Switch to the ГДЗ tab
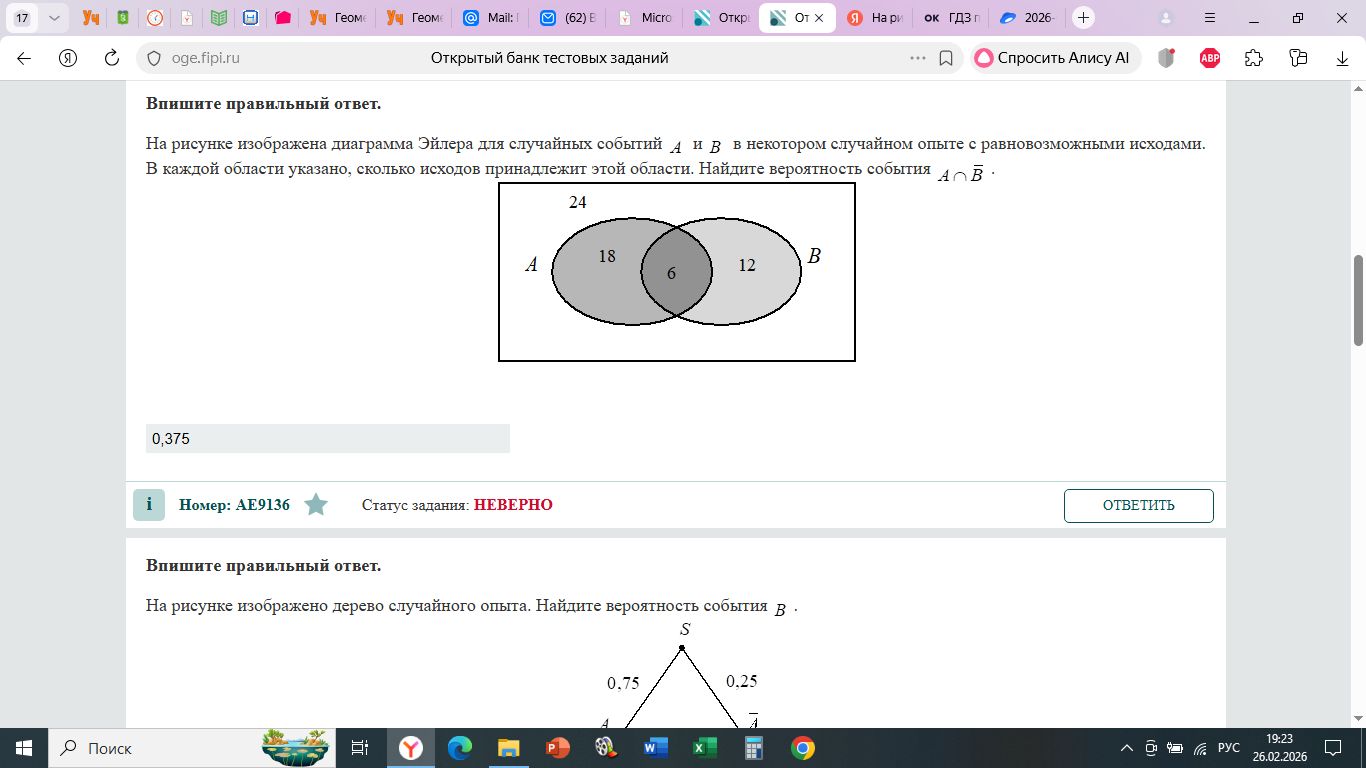1366x768 pixels. [952, 18]
